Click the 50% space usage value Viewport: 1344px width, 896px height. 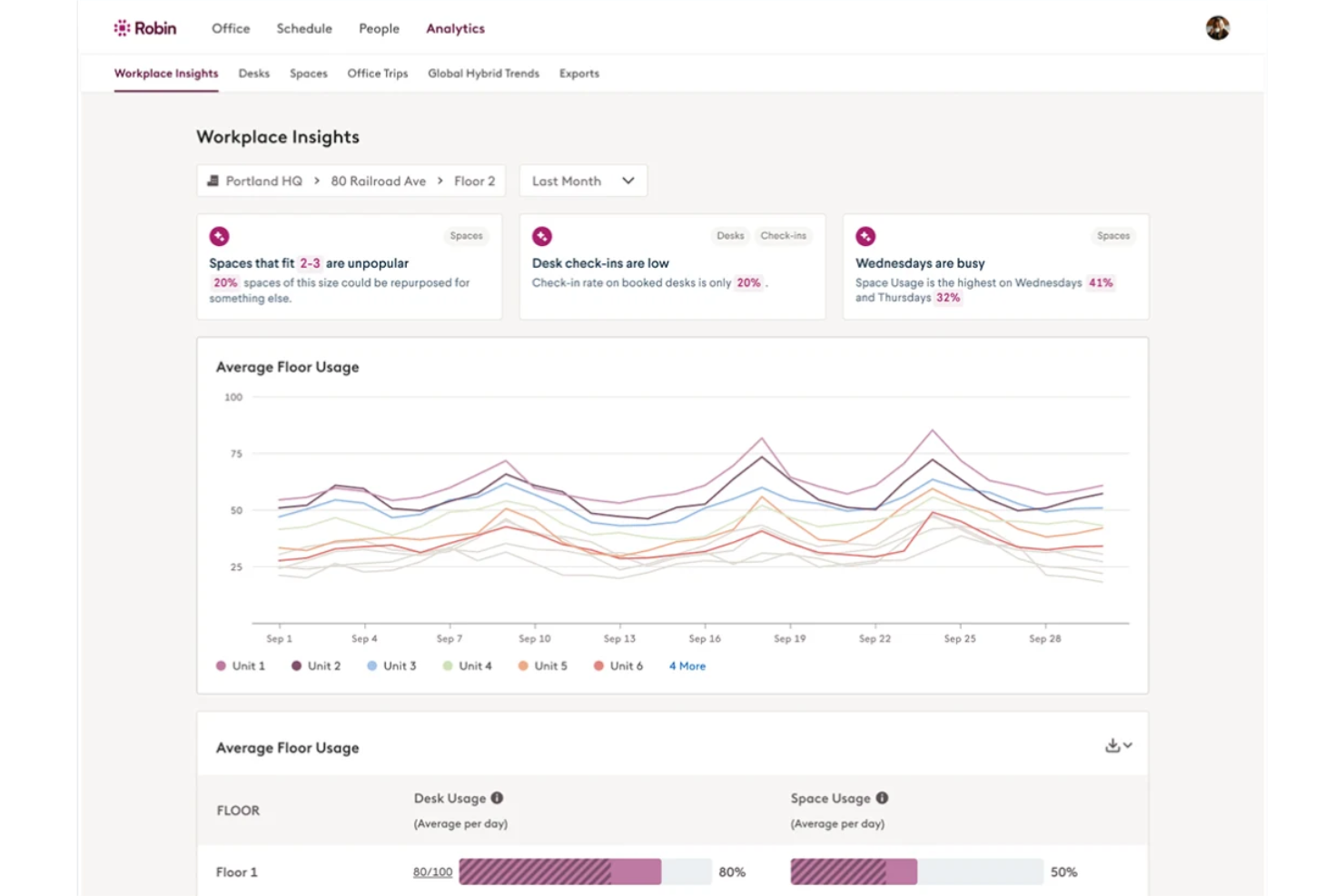click(x=1064, y=872)
